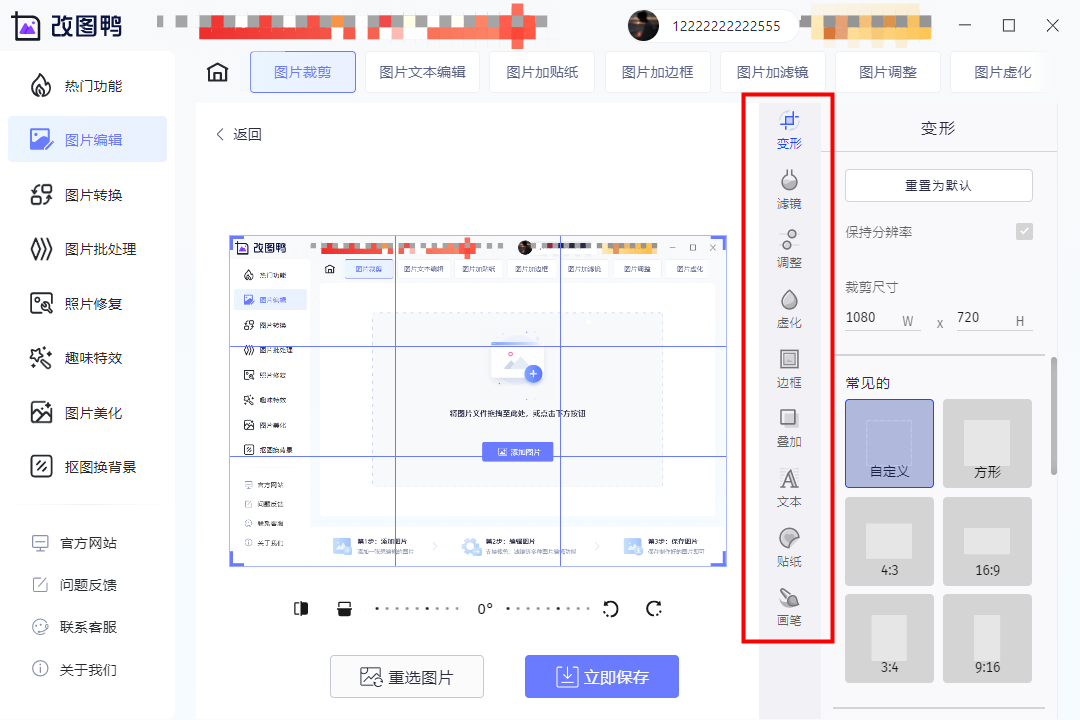Viewport: 1080px width, 720px height.
Task: Select the 方形 crop preset
Action: coord(987,444)
